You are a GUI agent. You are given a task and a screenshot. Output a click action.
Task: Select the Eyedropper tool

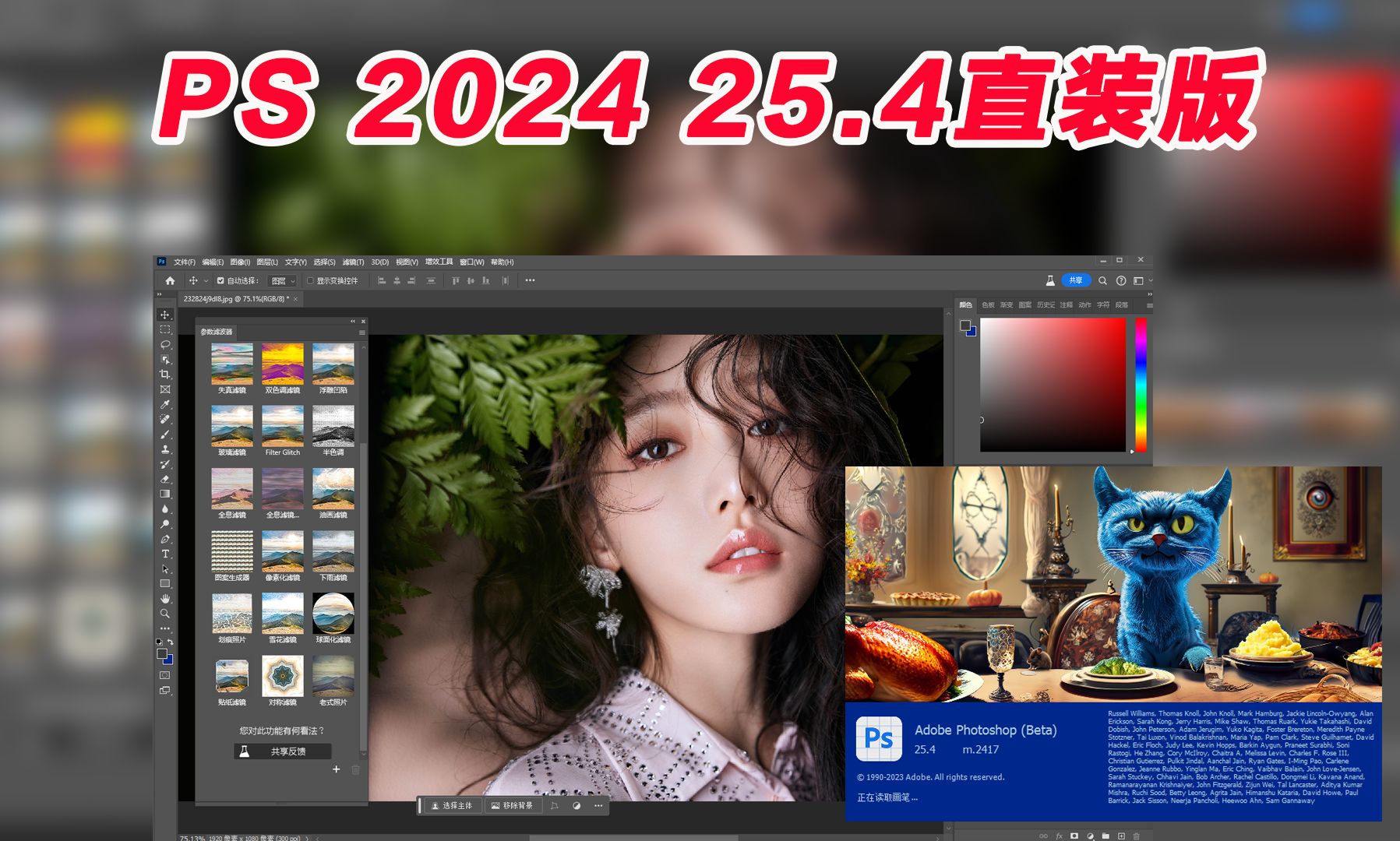coord(165,405)
